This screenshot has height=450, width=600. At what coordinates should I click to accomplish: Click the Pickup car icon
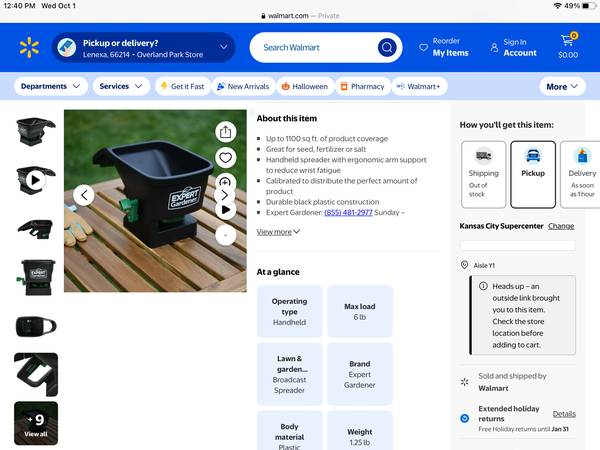pyautogui.click(x=533, y=155)
